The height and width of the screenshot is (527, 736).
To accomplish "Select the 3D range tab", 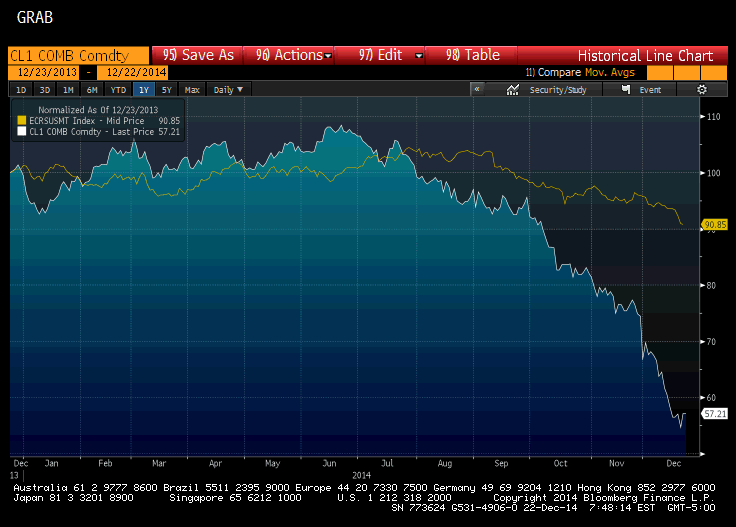I will point(45,90).
